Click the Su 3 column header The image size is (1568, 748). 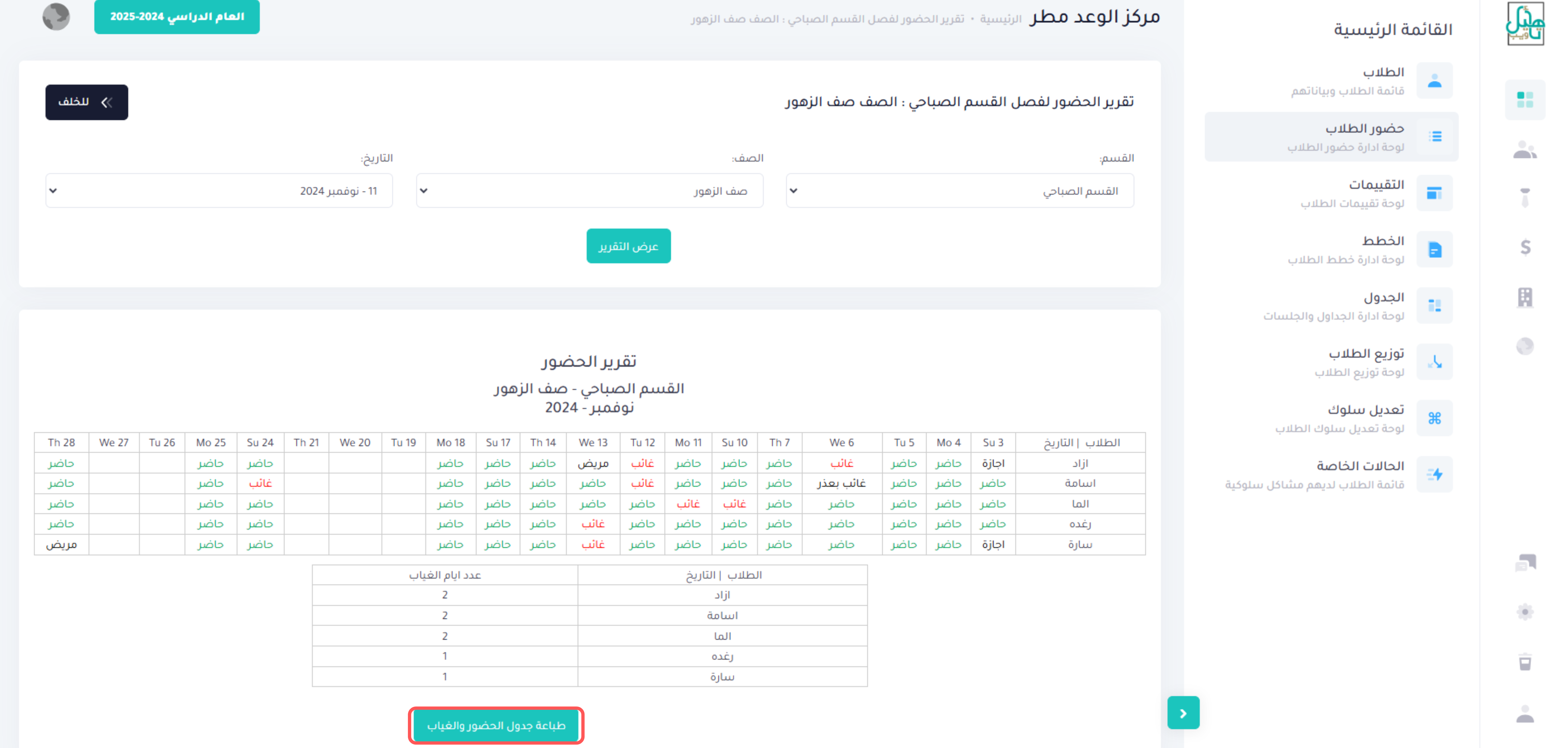tap(993, 442)
